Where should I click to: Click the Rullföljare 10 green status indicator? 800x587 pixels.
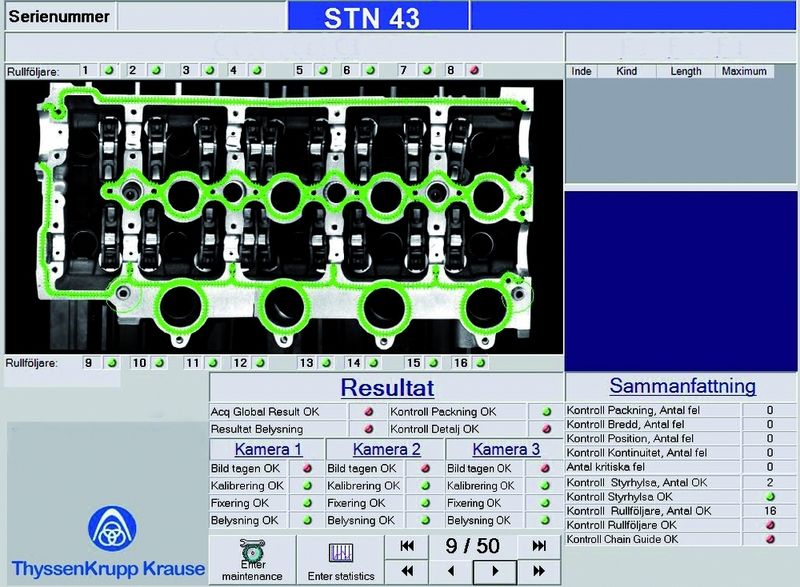[160, 363]
